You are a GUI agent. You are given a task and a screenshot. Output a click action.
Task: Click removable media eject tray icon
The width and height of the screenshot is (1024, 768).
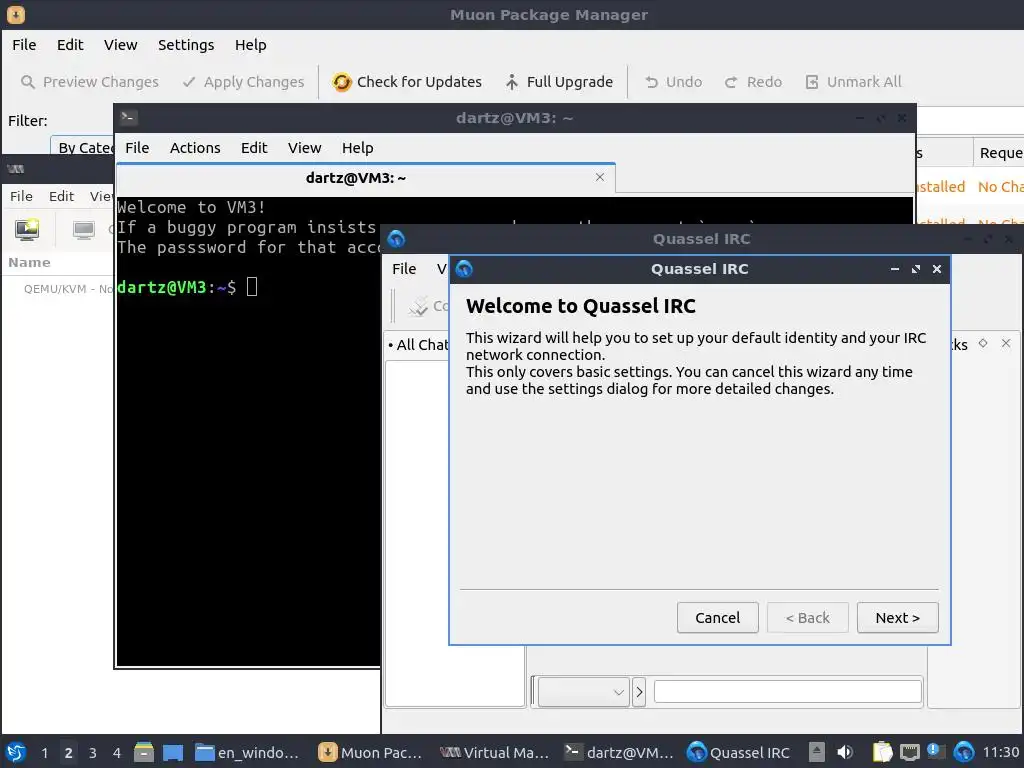coord(816,752)
